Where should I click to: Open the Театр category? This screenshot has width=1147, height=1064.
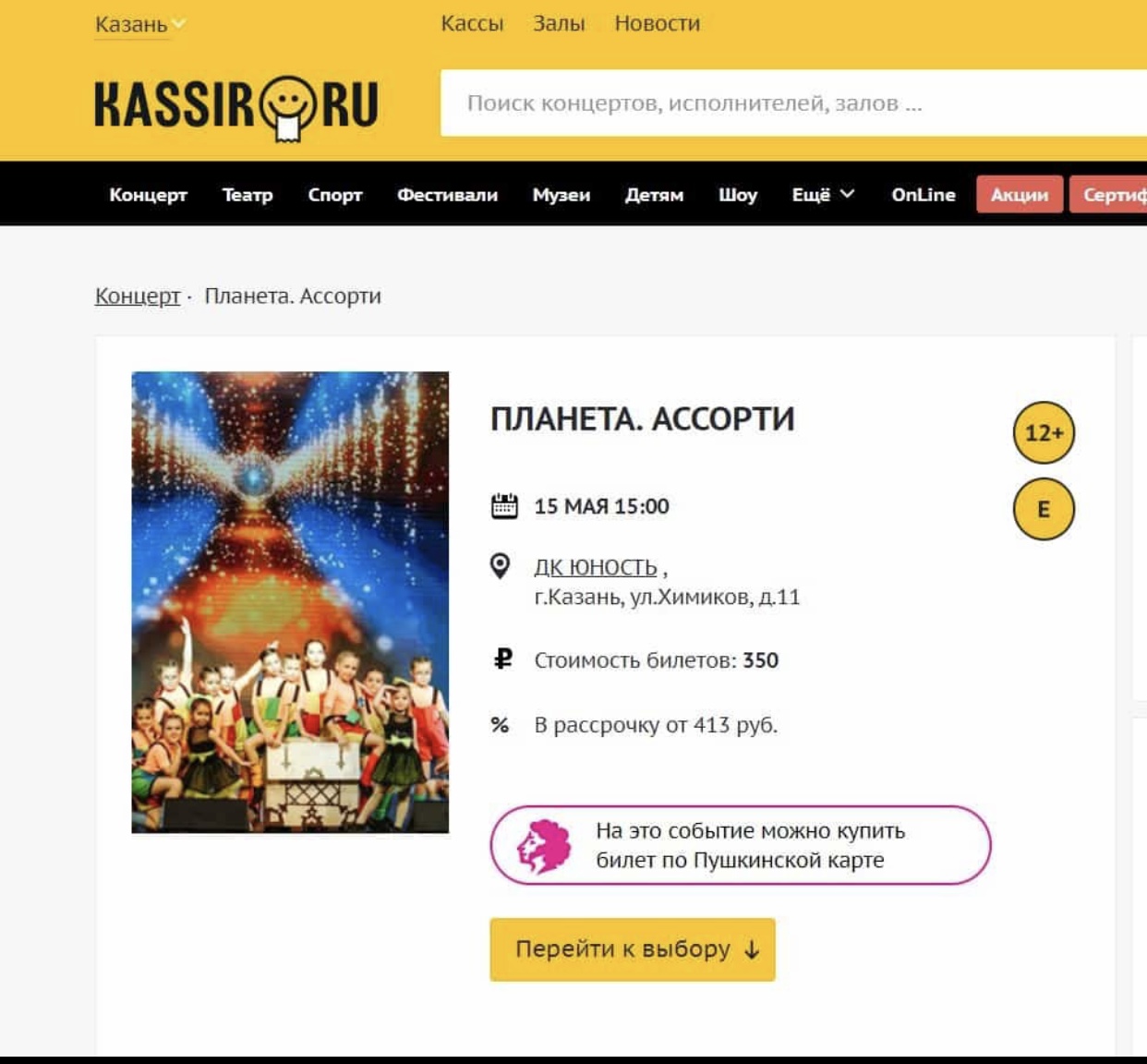248,195
